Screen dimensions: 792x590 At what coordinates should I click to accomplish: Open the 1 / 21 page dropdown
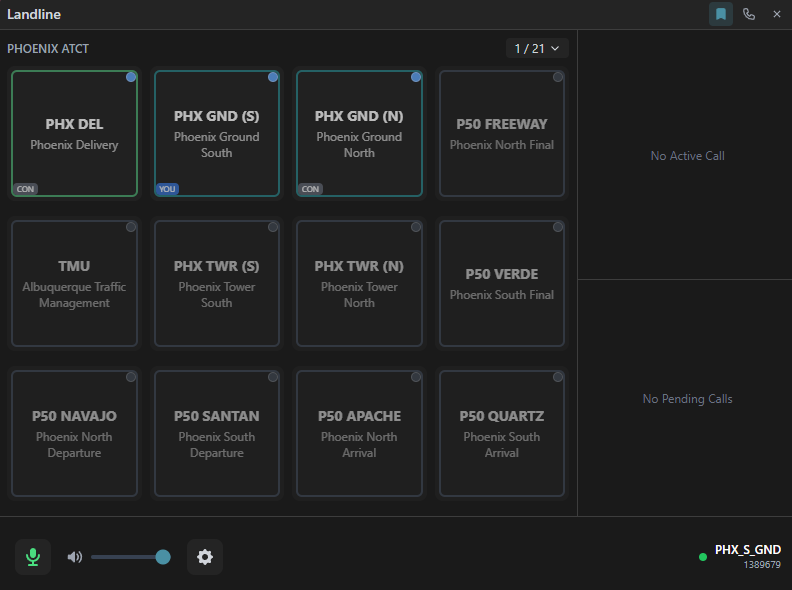click(x=537, y=48)
